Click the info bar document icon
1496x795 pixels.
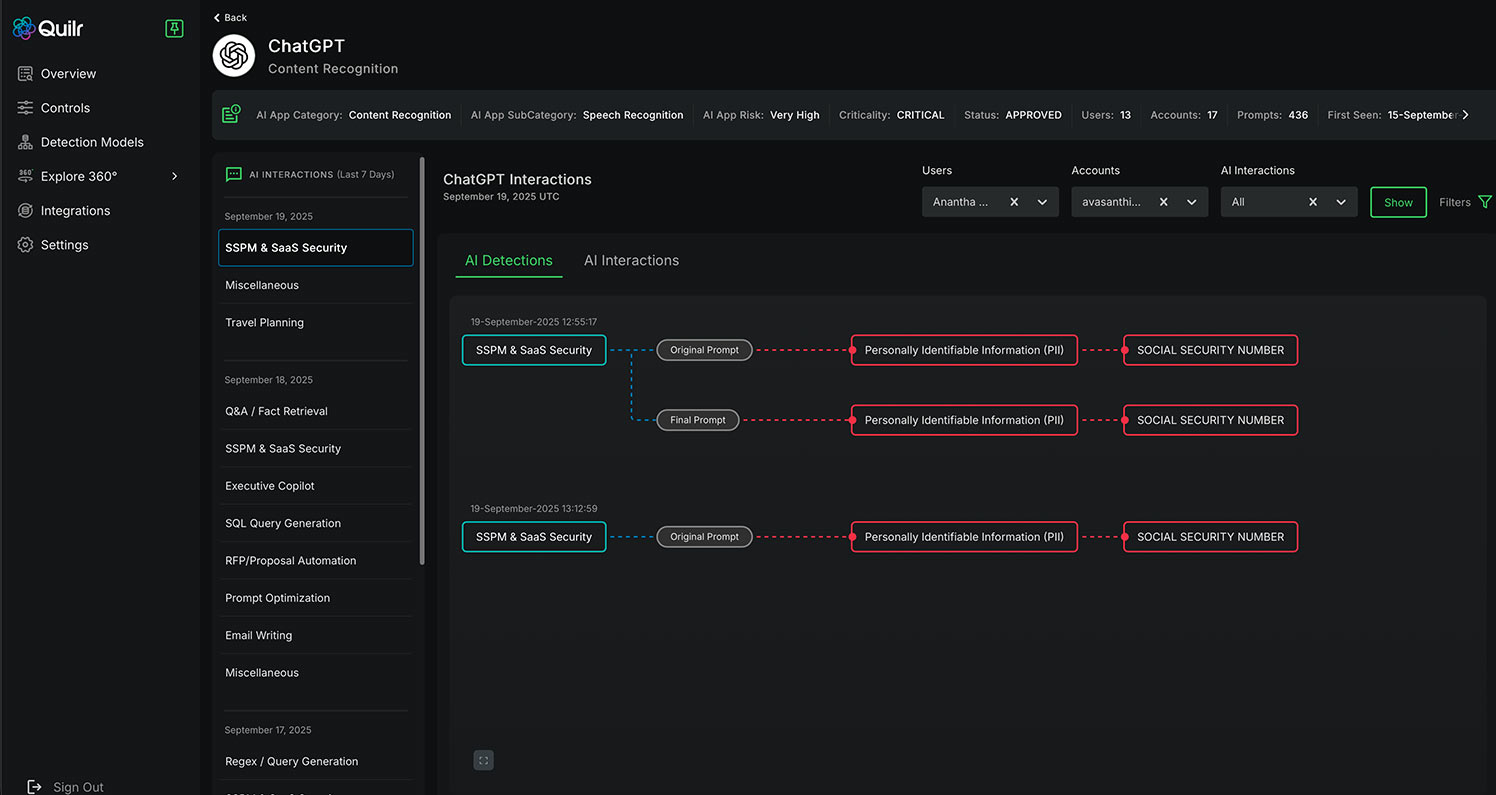231,114
